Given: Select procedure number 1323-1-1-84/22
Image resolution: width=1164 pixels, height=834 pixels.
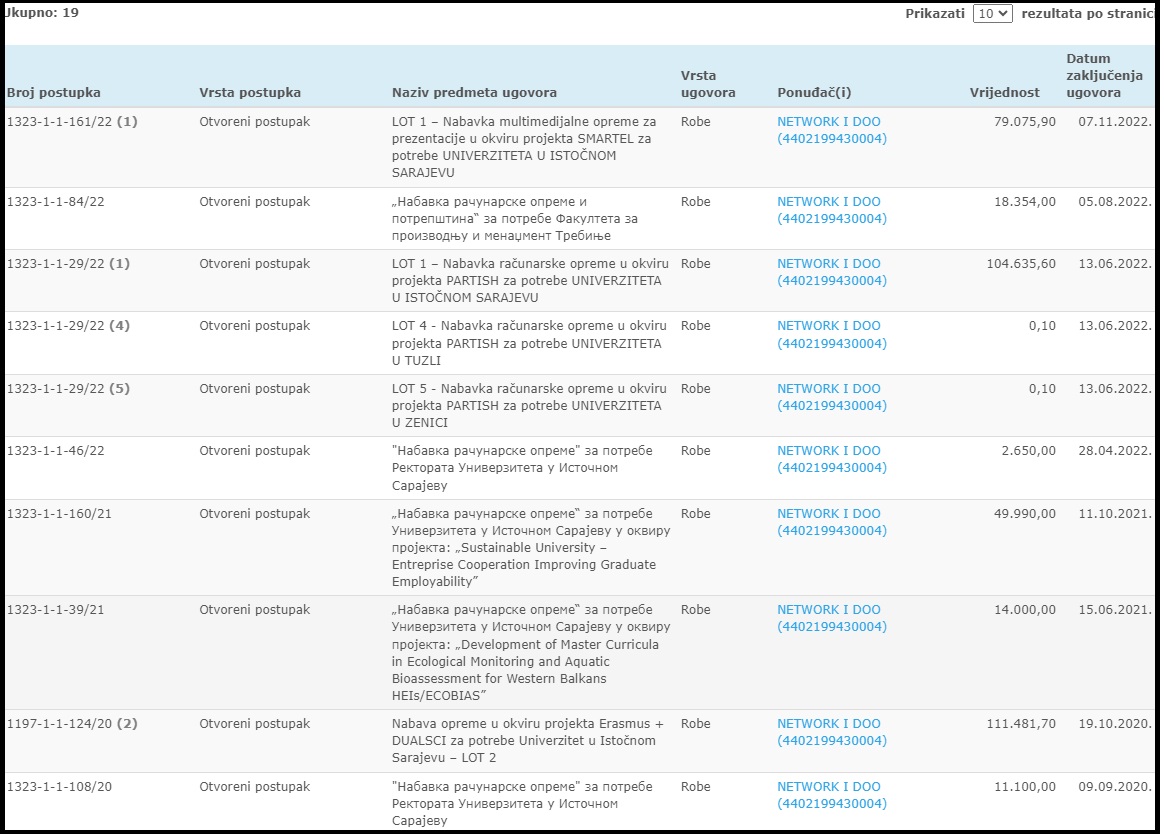Looking at the screenshot, I should (56, 201).
